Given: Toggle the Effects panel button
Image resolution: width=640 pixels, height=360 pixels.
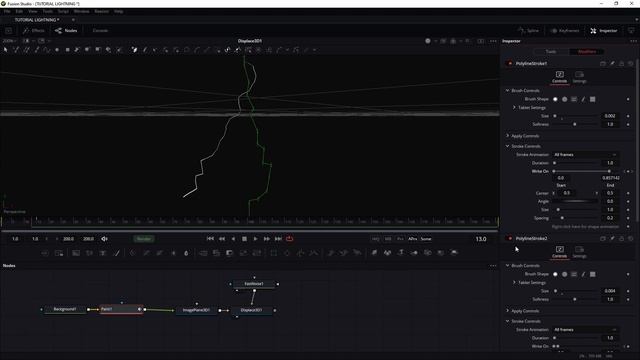Looking at the screenshot, I should point(33,31).
